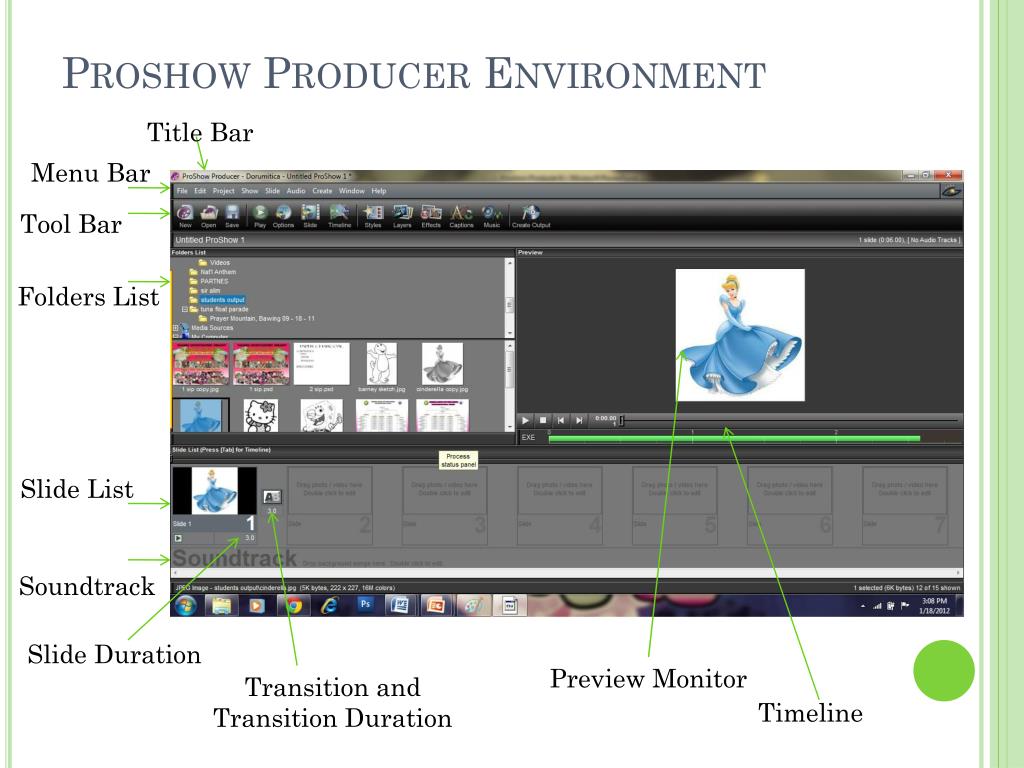The image size is (1024, 768).
Task: Open the Edit menu
Action: [200, 191]
